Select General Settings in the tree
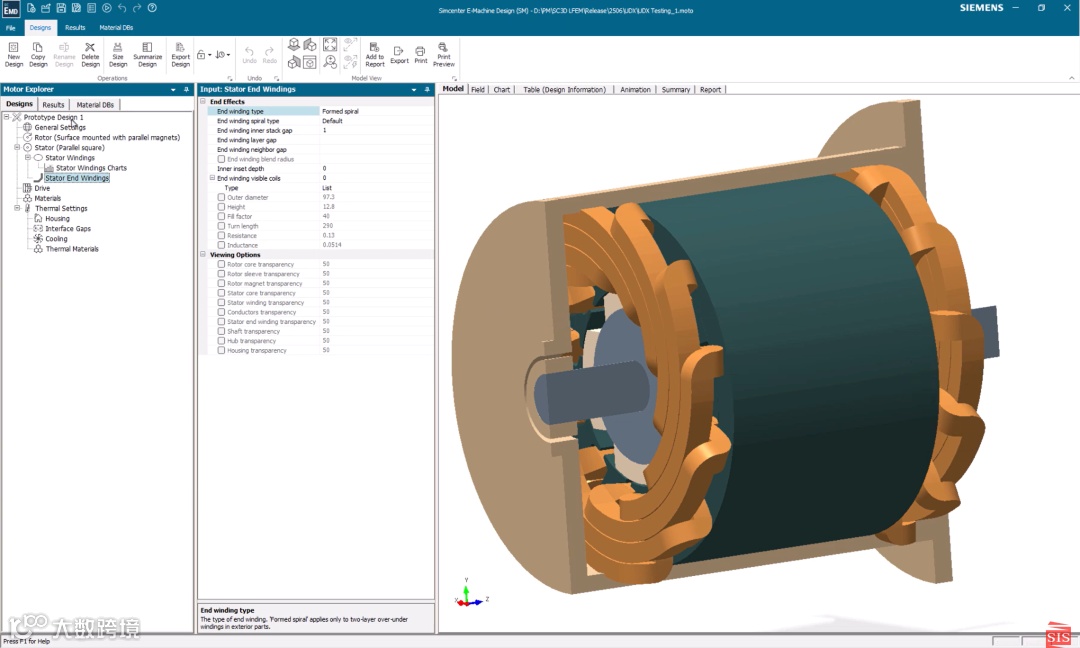 [x=60, y=127]
